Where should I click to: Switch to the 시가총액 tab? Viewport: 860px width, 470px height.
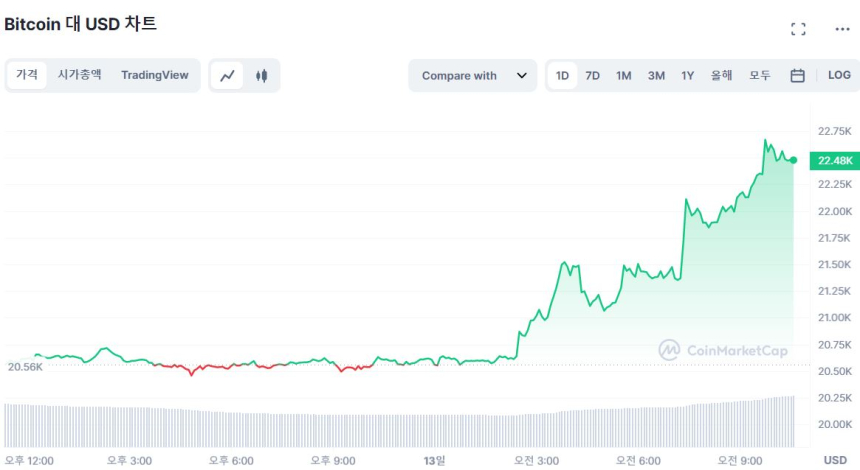pyautogui.click(x=79, y=75)
